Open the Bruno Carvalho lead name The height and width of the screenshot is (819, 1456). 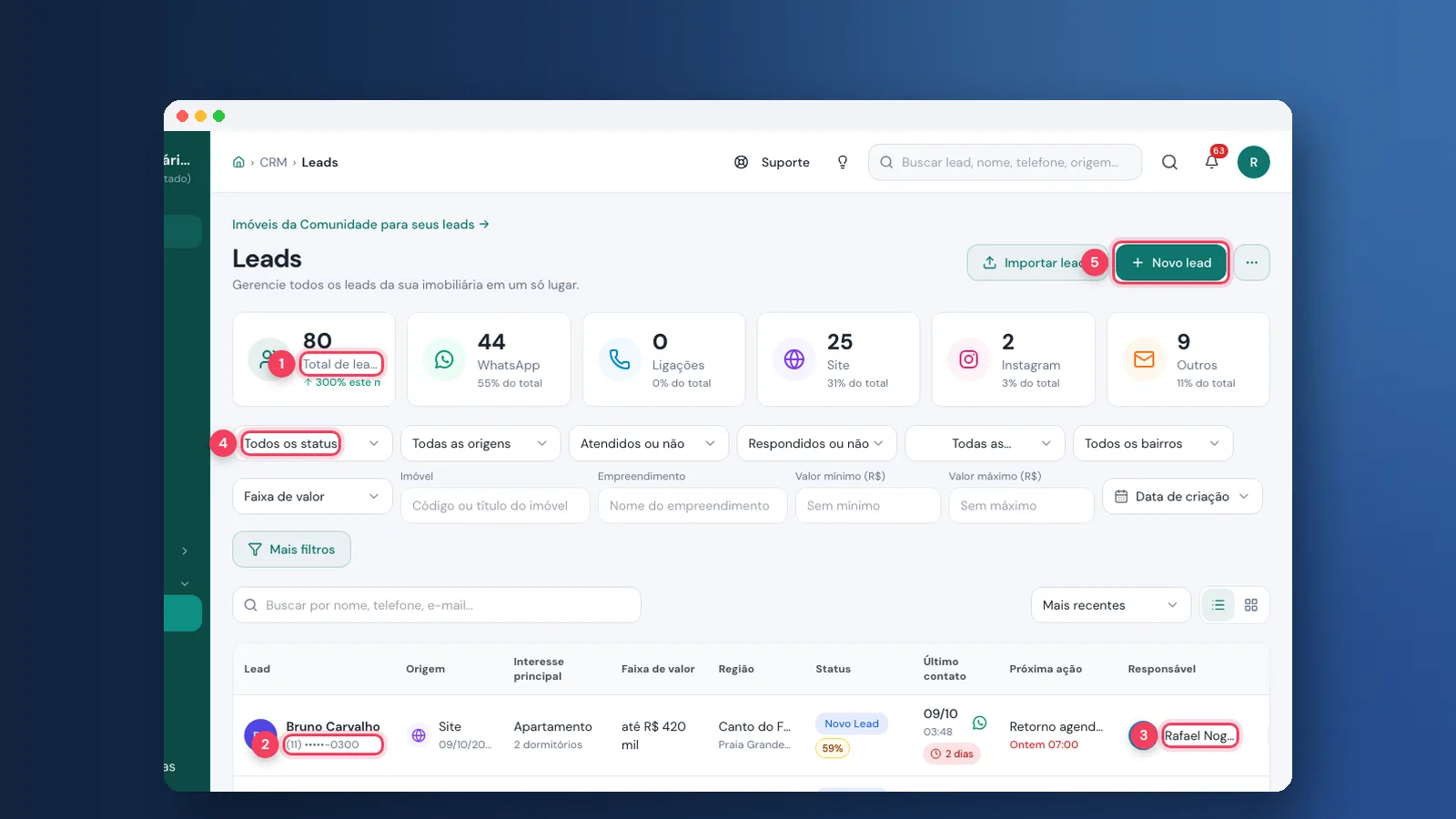[333, 726]
